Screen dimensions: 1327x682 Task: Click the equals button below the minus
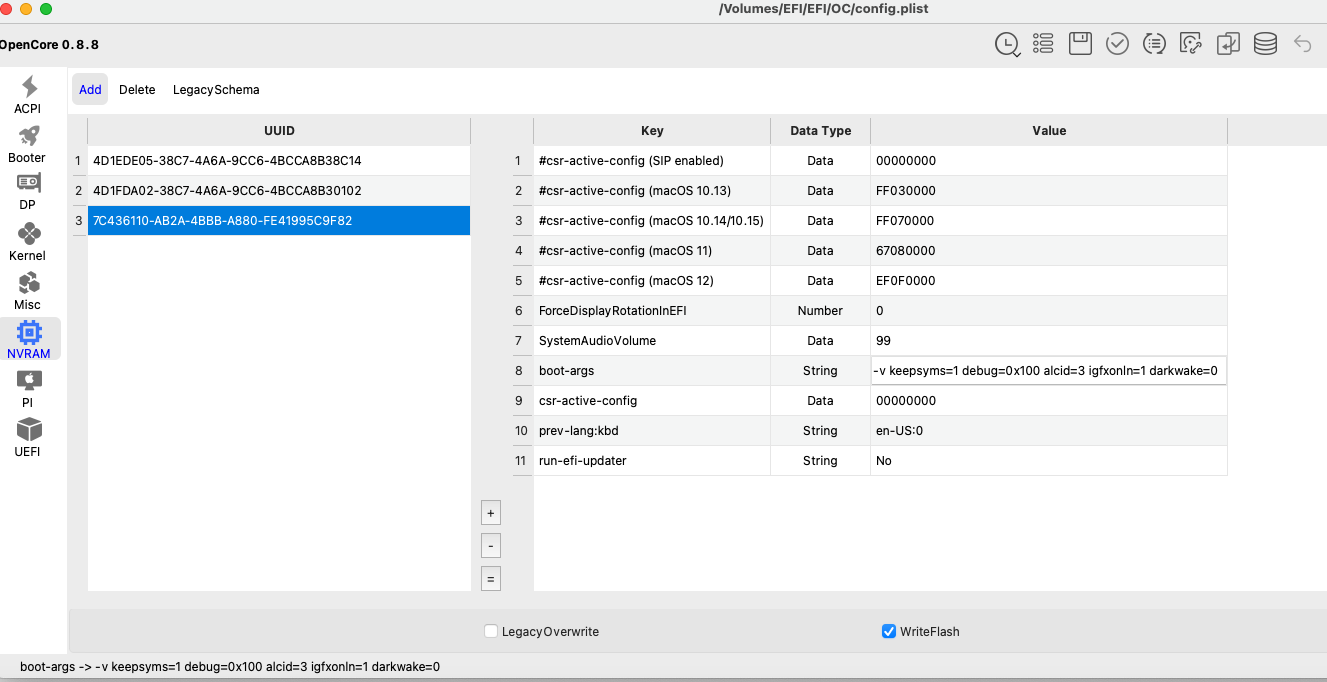click(490, 578)
